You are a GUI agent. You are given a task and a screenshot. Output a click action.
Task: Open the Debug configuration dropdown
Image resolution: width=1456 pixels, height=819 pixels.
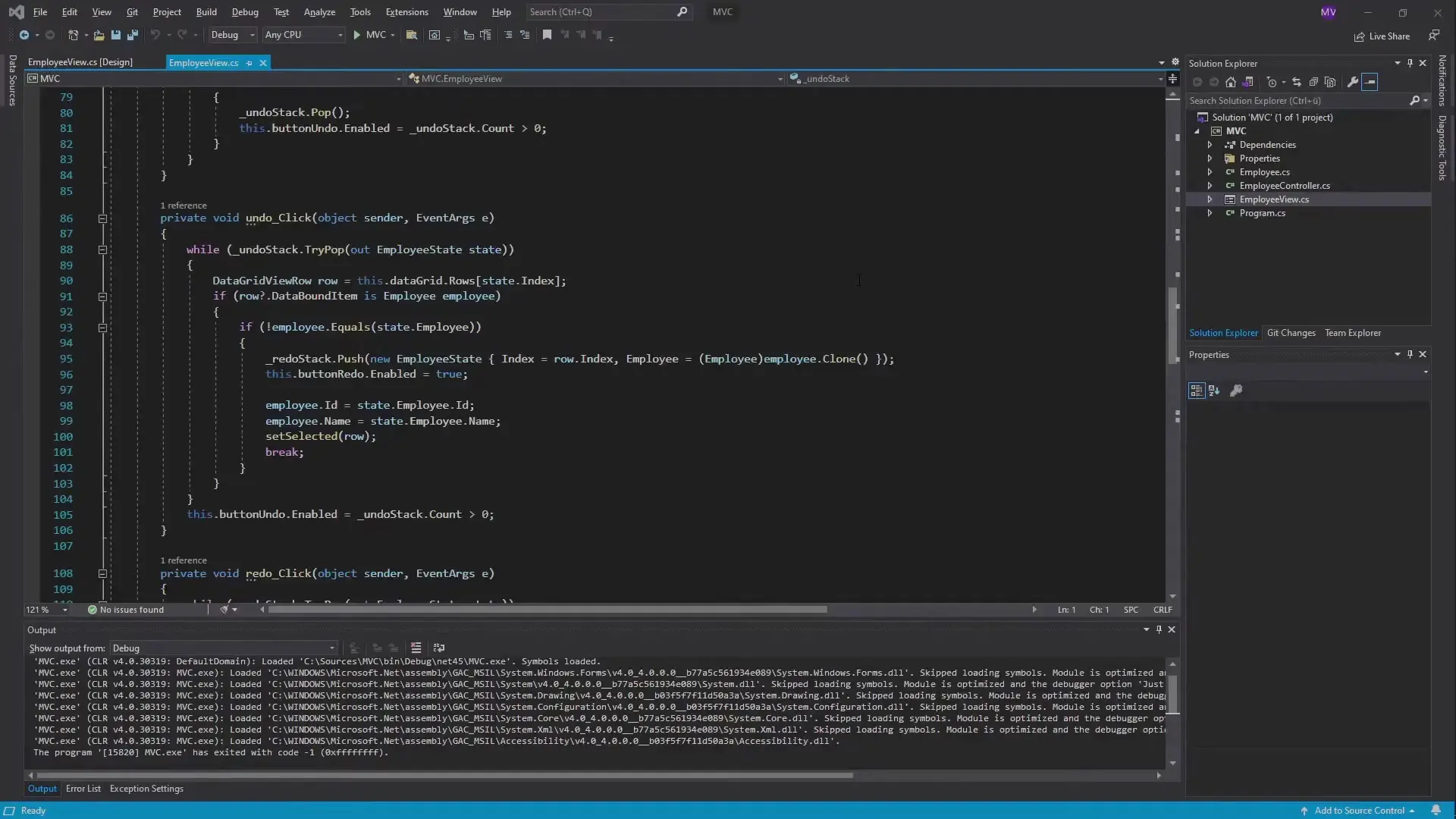tap(232, 35)
